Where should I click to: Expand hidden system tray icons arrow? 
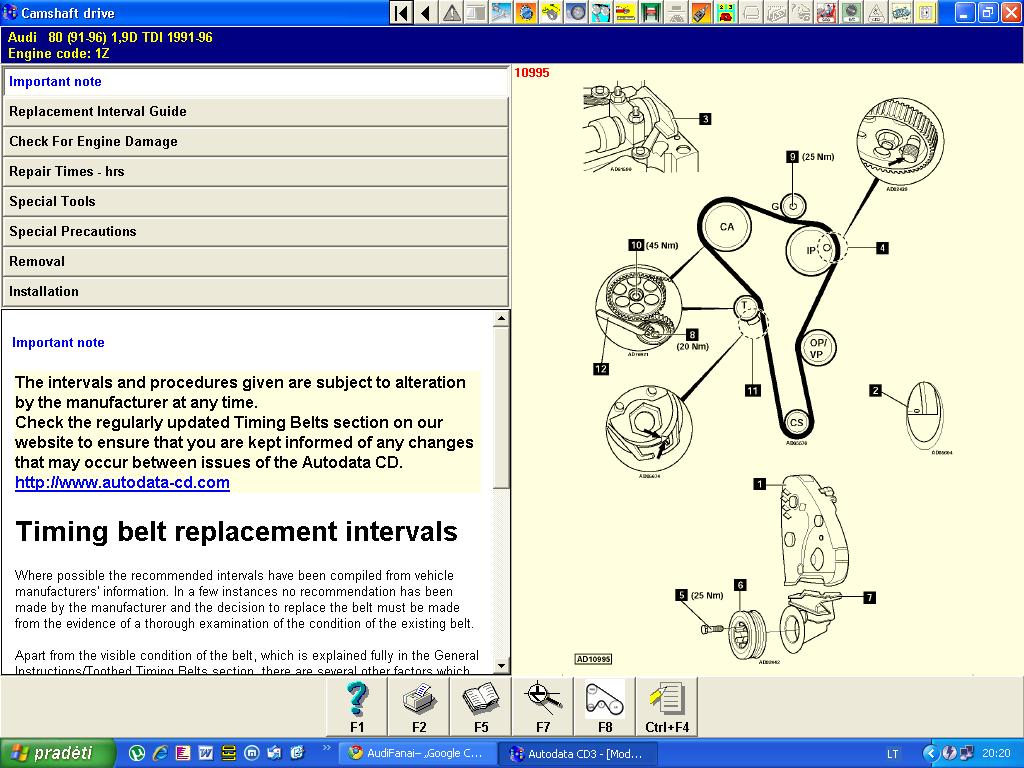pos(930,754)
